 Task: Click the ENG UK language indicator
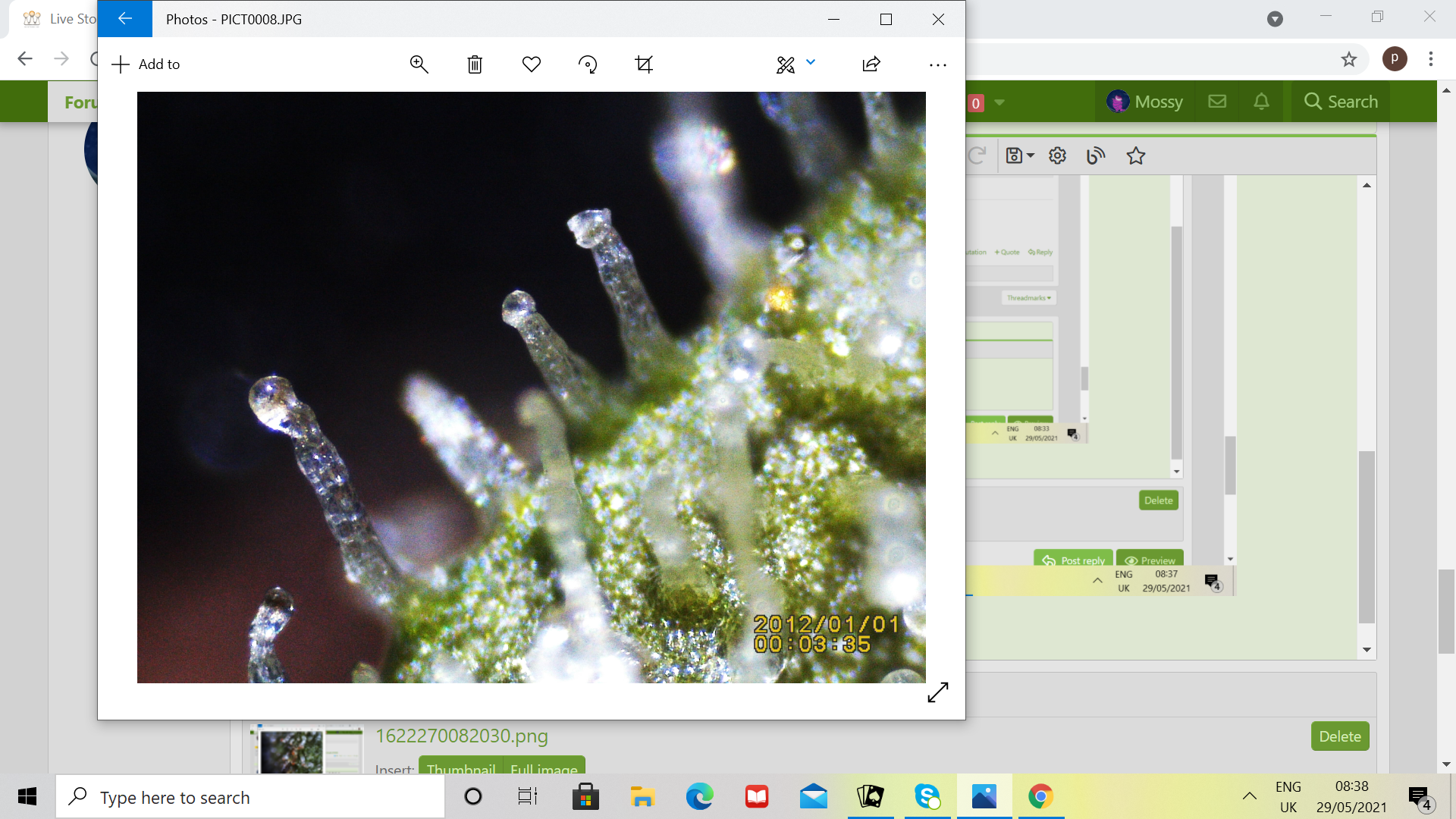tap(1288, 797)
